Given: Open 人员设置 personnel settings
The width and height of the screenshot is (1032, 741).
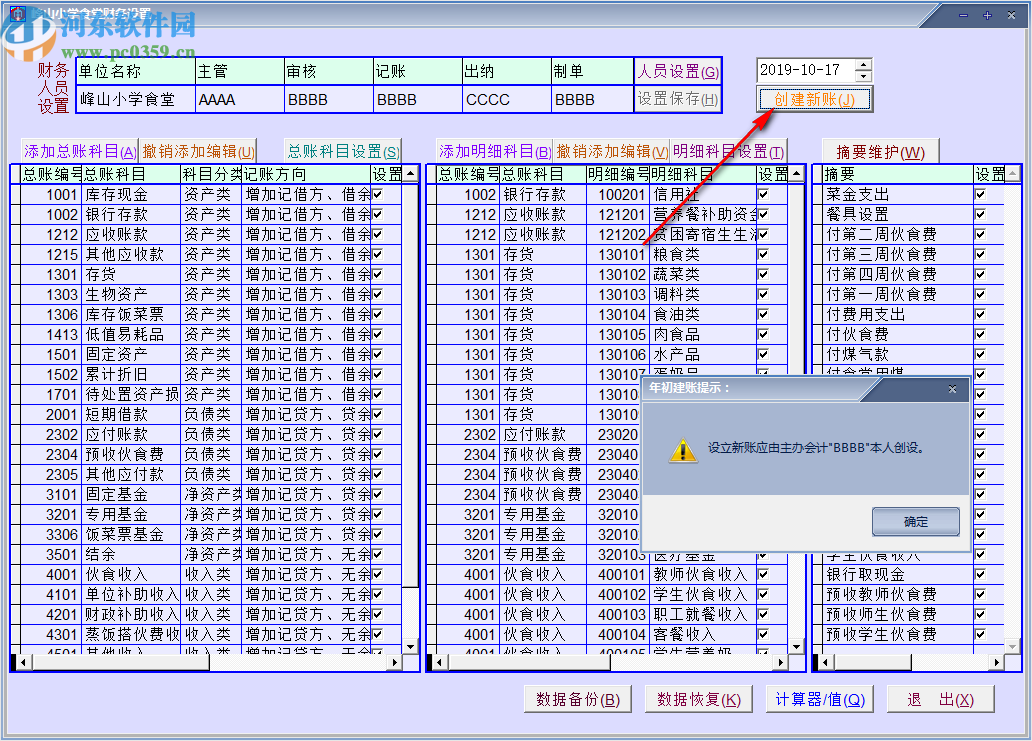Looking at the screenshot, I should tap(678, 72).
